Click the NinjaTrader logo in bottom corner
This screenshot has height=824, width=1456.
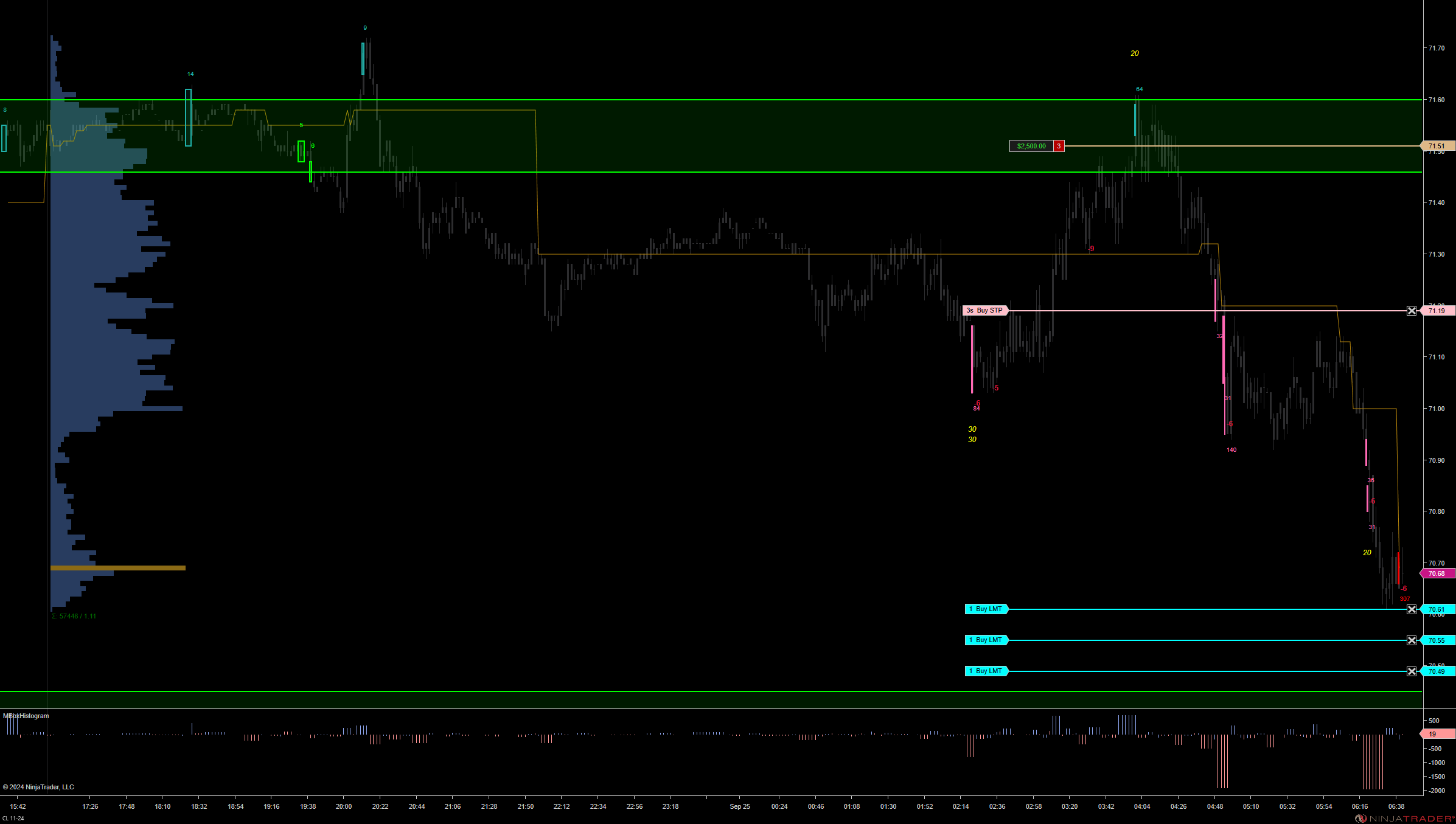click(1404, 819)
